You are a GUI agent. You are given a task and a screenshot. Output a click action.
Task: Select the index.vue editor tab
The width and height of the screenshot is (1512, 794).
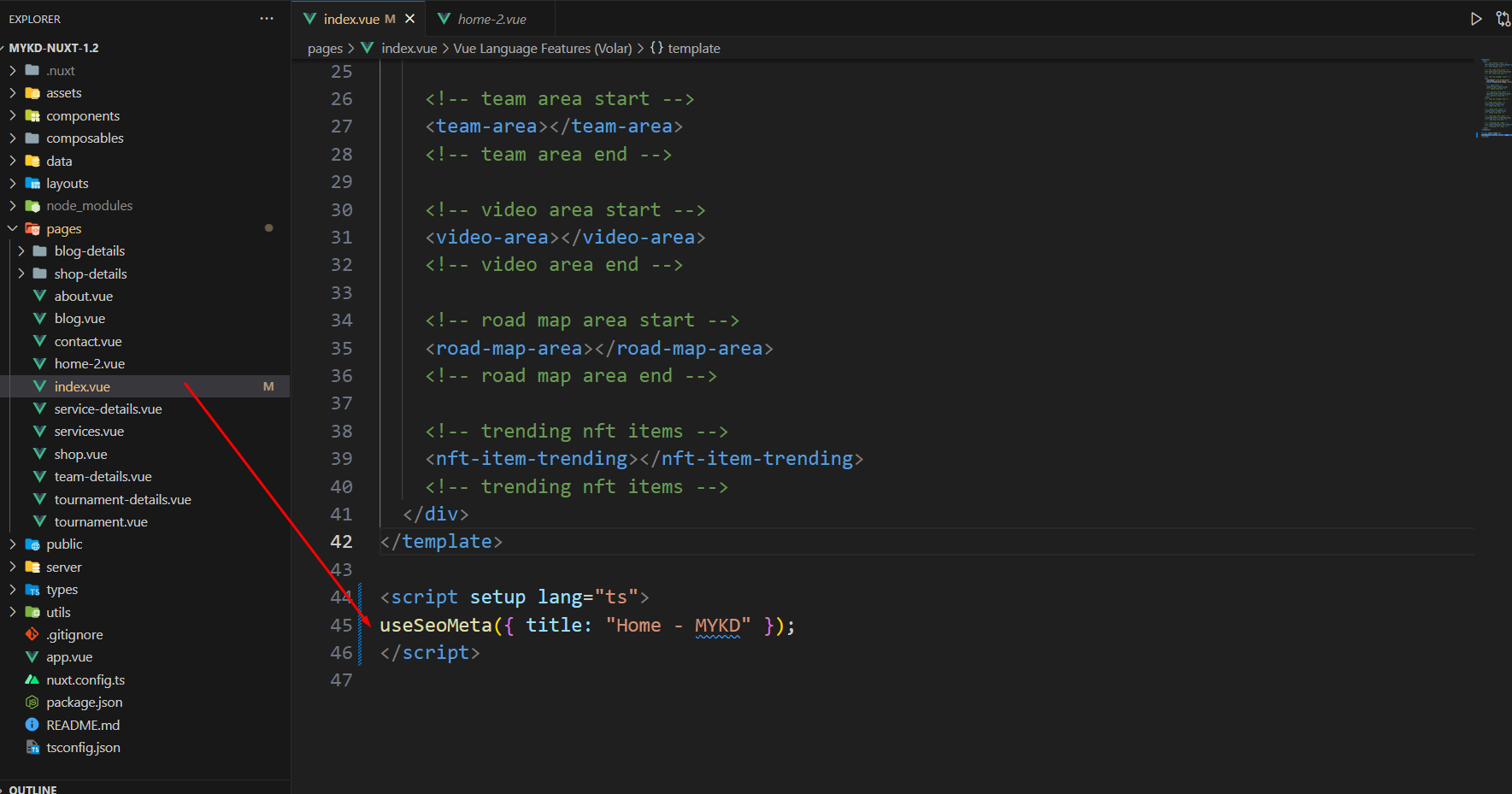[350, 19]
